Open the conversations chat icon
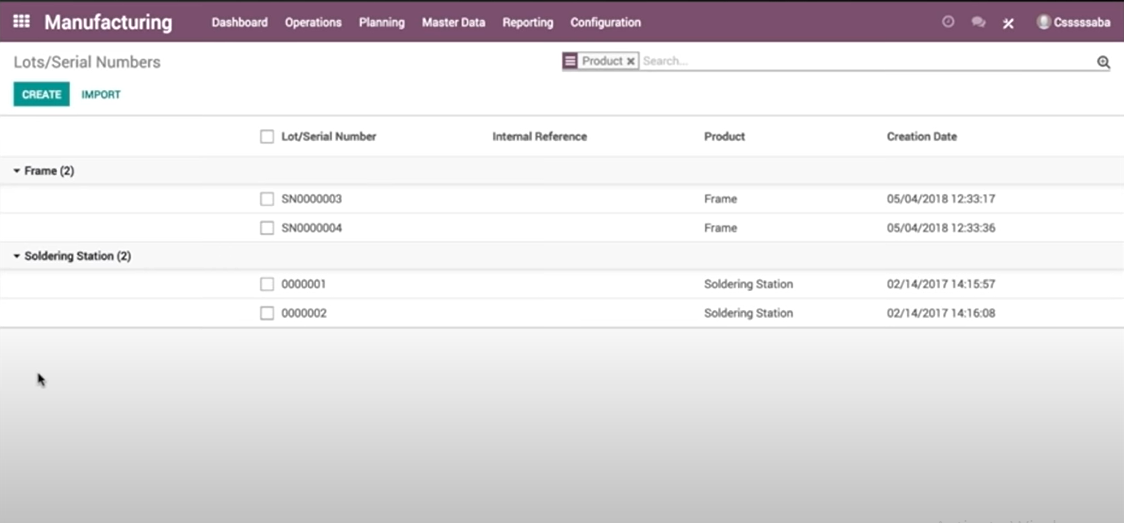 [978, 22]
